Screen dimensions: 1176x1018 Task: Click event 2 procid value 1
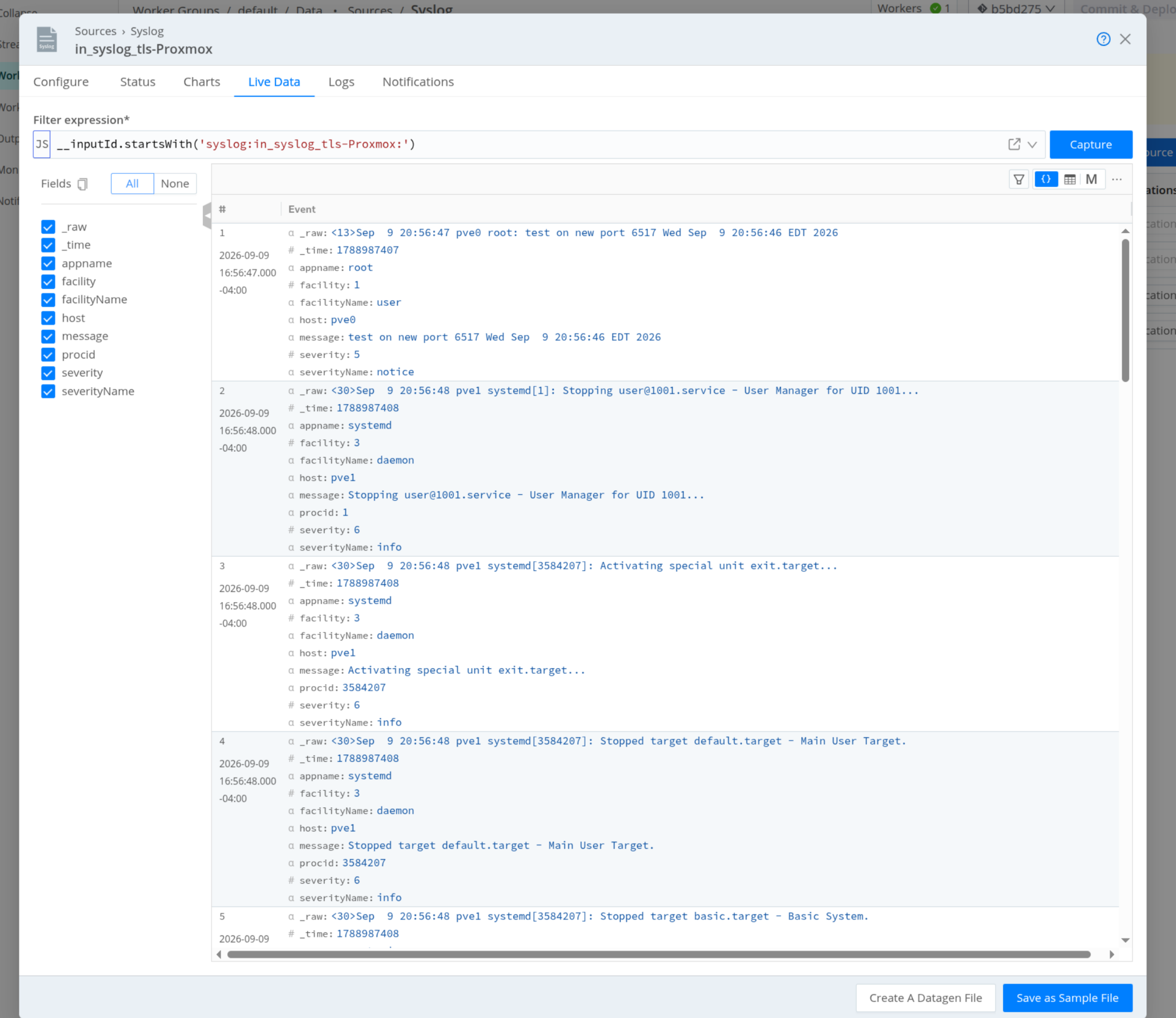345,513
